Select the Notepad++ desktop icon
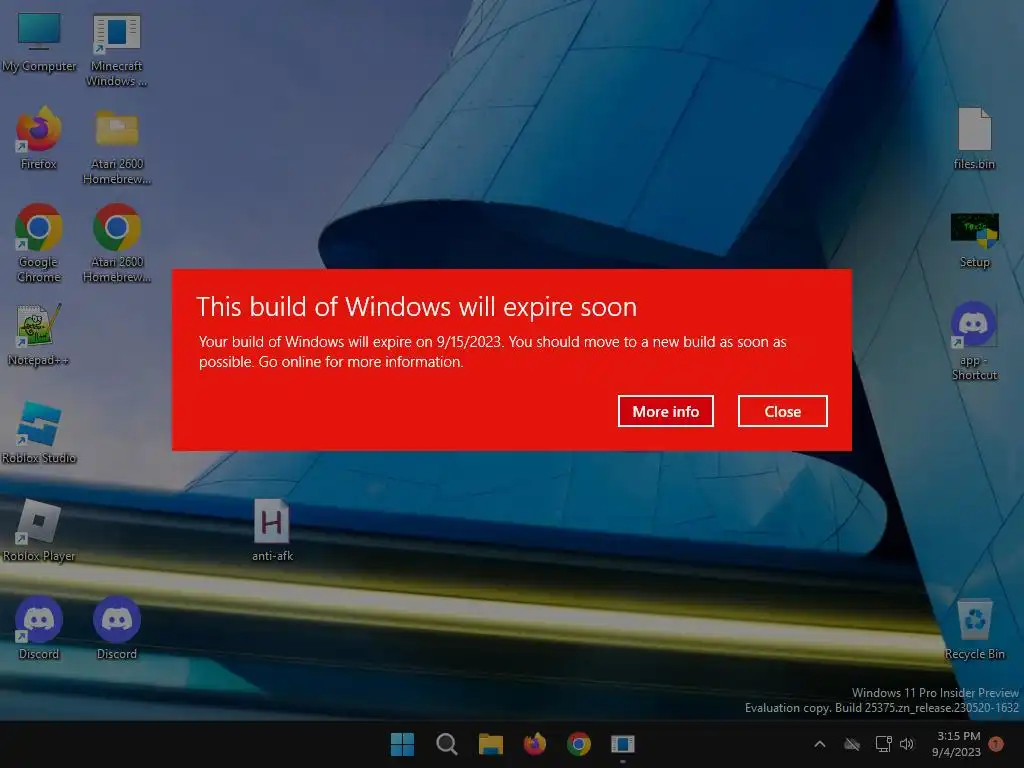1024x768 pixels. pos(39,334)
